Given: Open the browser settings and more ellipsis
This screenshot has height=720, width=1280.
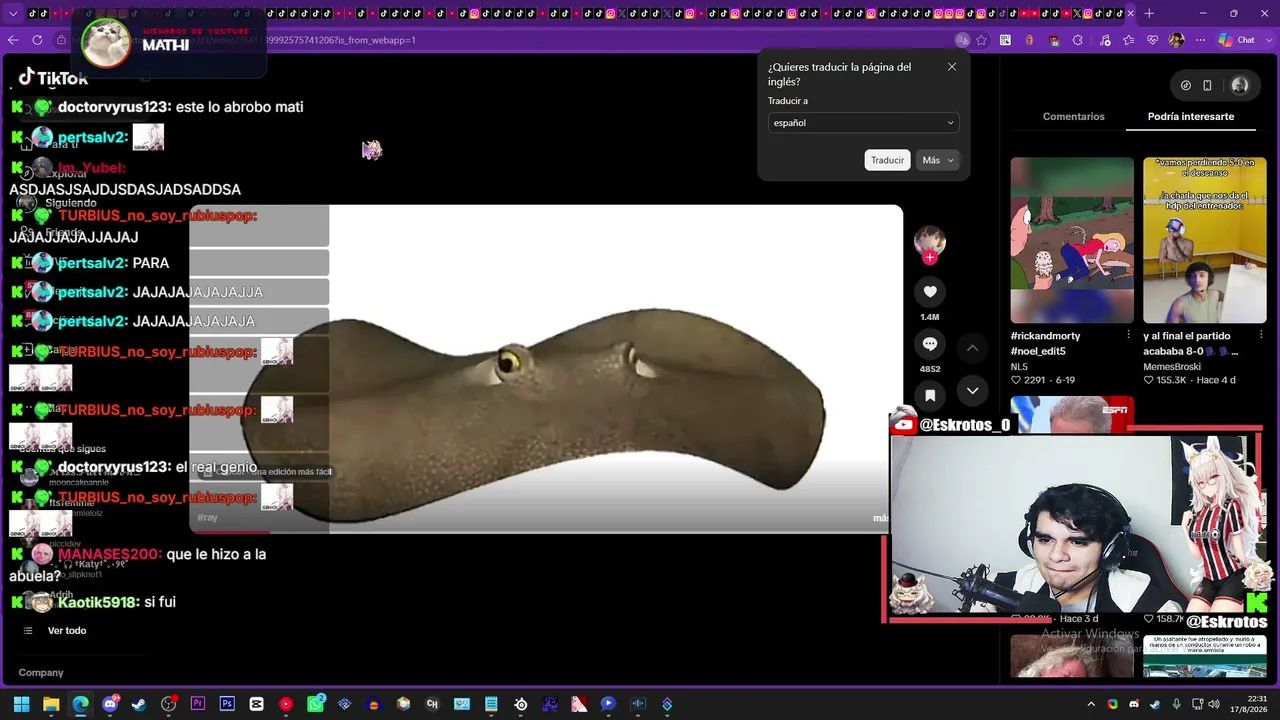Looking at the screenshot, I should click(1201, 40).
